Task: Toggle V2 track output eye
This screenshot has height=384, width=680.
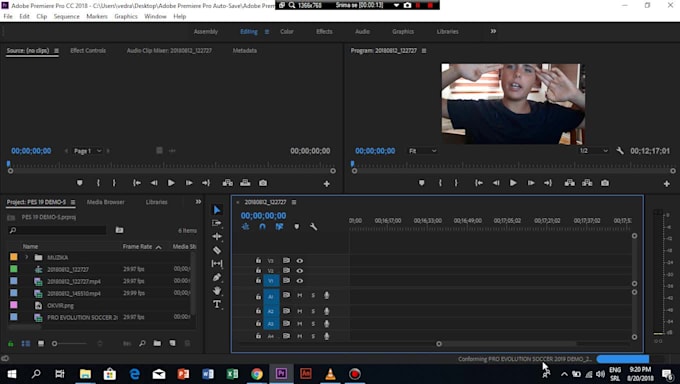Action: coord(300,270)
